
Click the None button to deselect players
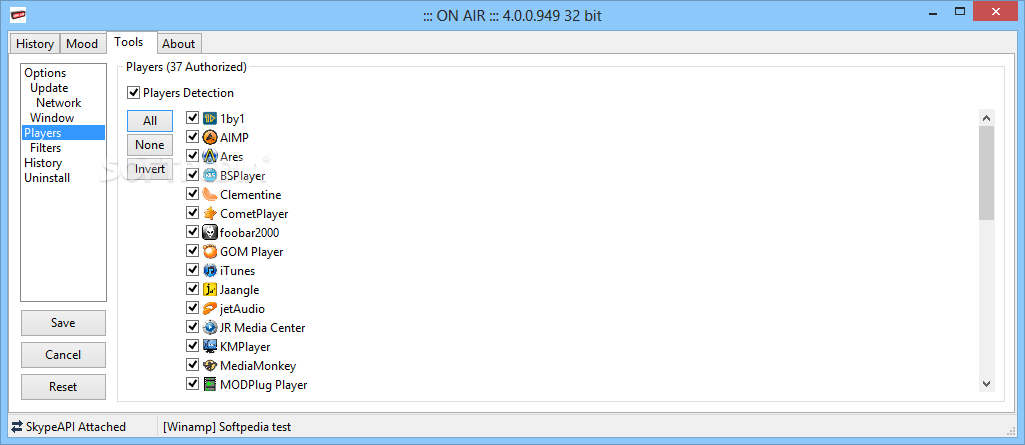(150, 145)
